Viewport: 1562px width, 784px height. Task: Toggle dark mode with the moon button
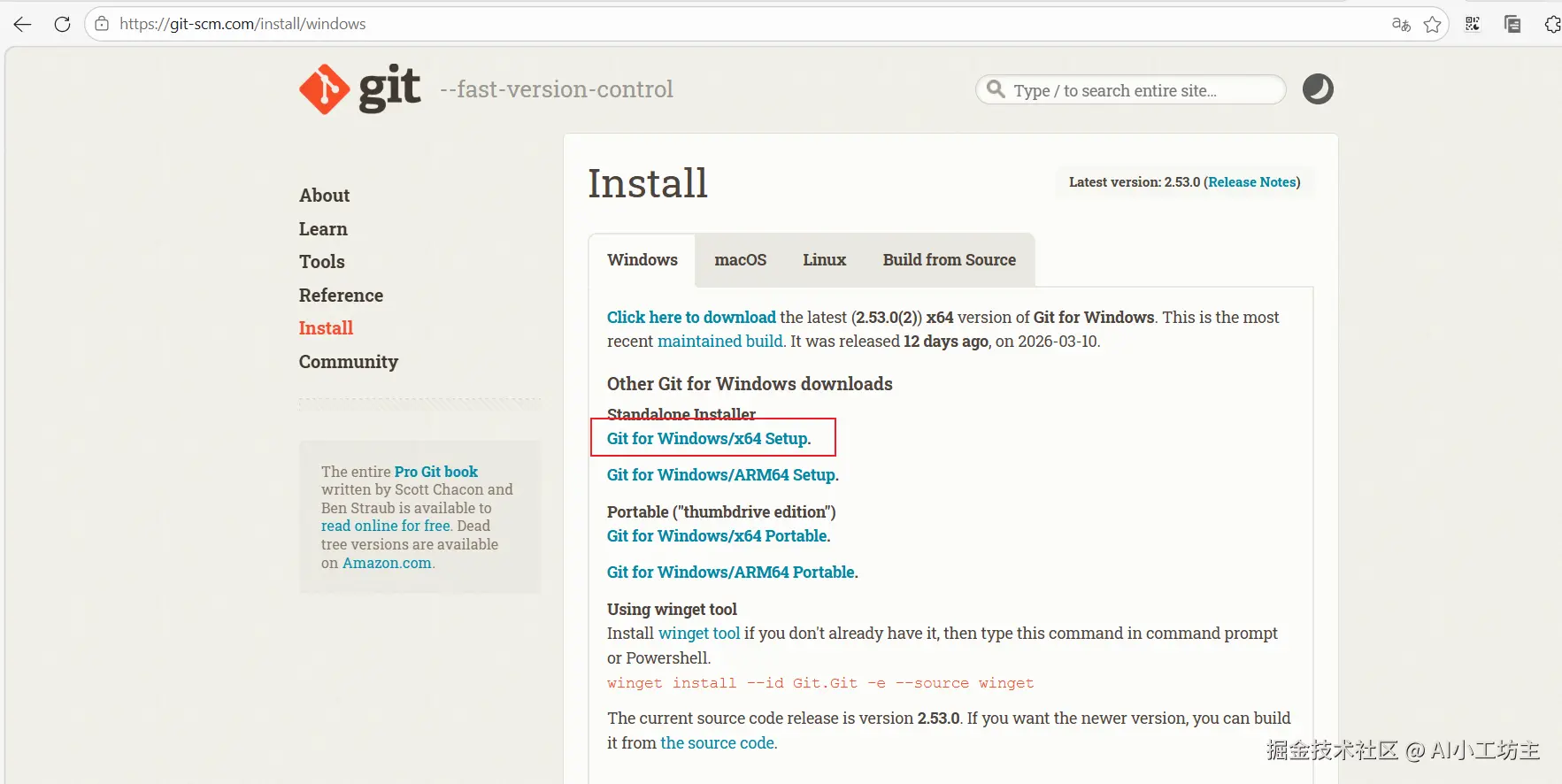[x=1318, y=89]
